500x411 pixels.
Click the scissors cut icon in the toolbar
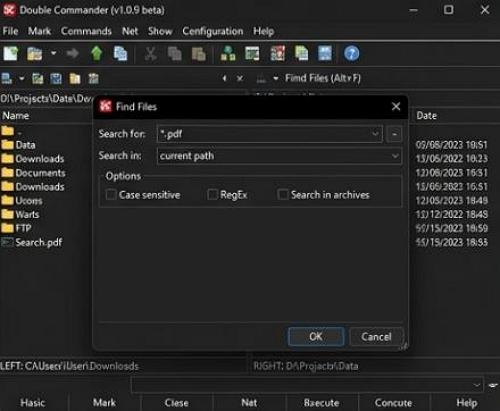click(150, 54)
